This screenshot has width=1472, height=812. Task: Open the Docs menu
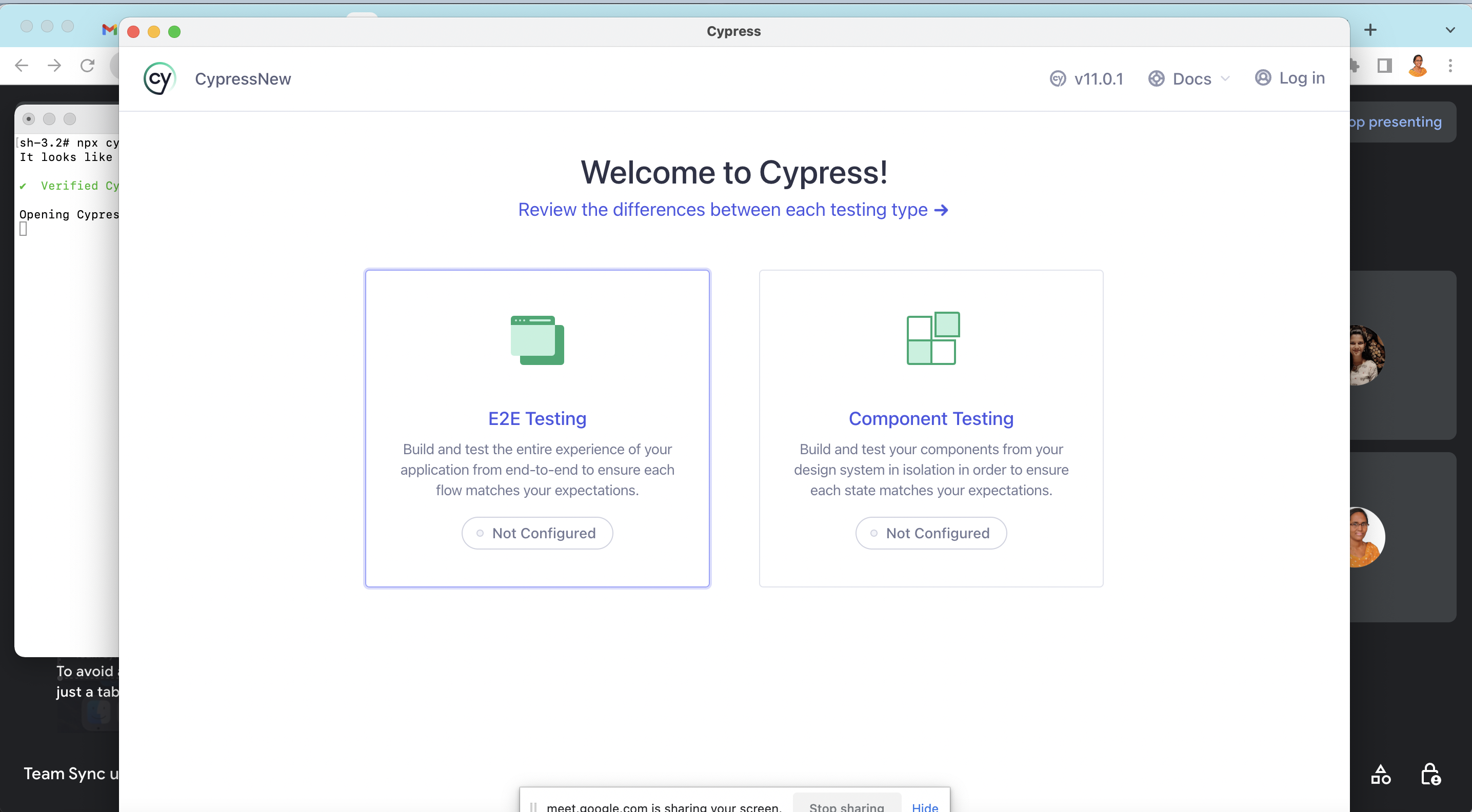[x=1188, y=79]
